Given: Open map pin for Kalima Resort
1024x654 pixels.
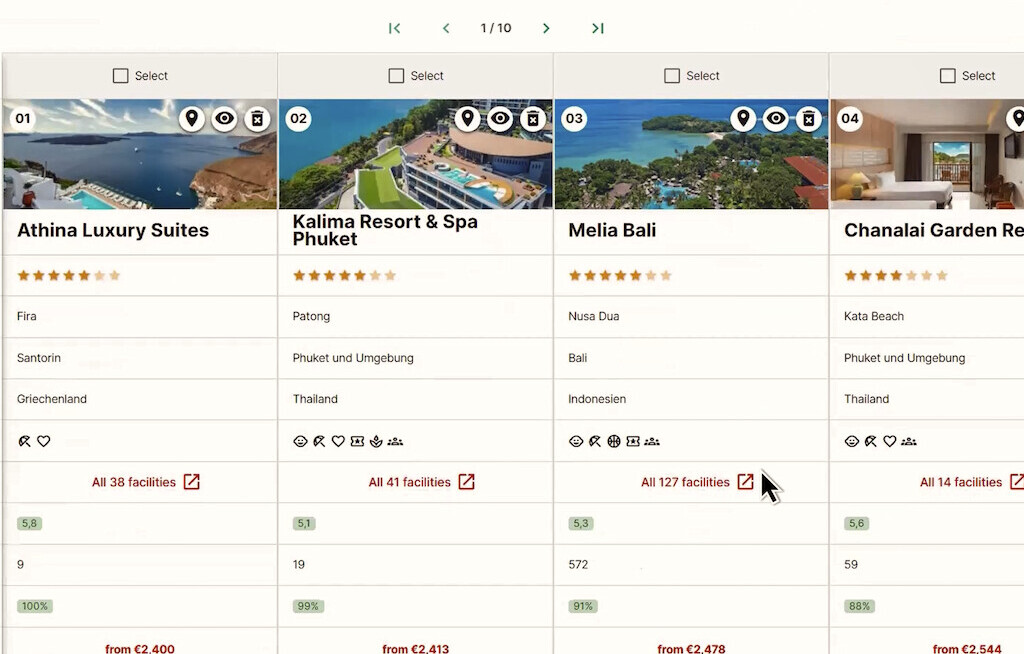Looking at the screenshot, I should [x=467, y=119].
